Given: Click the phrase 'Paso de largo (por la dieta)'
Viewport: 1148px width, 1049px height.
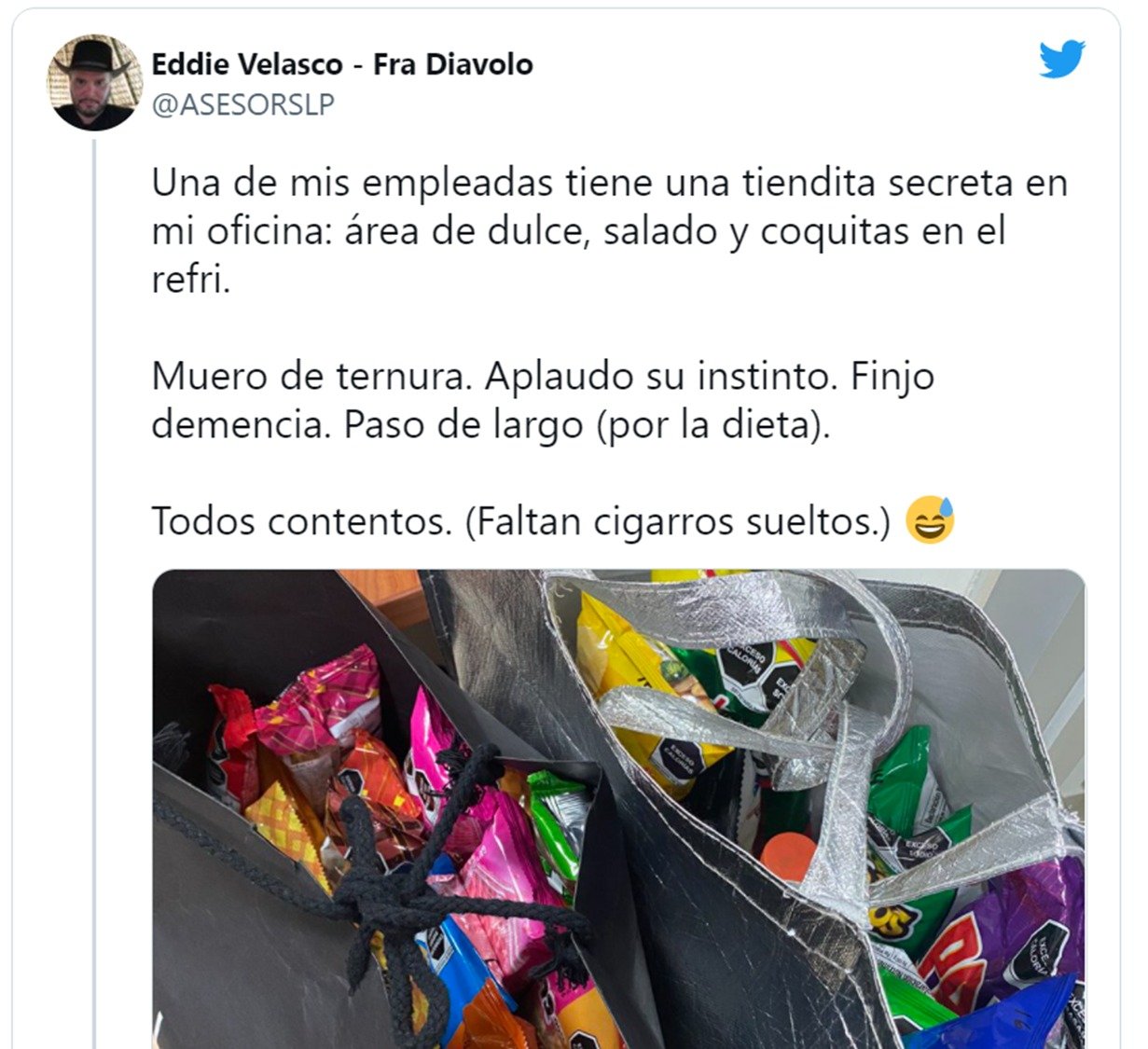Looking at the screenshot, I should coord(586,425).
